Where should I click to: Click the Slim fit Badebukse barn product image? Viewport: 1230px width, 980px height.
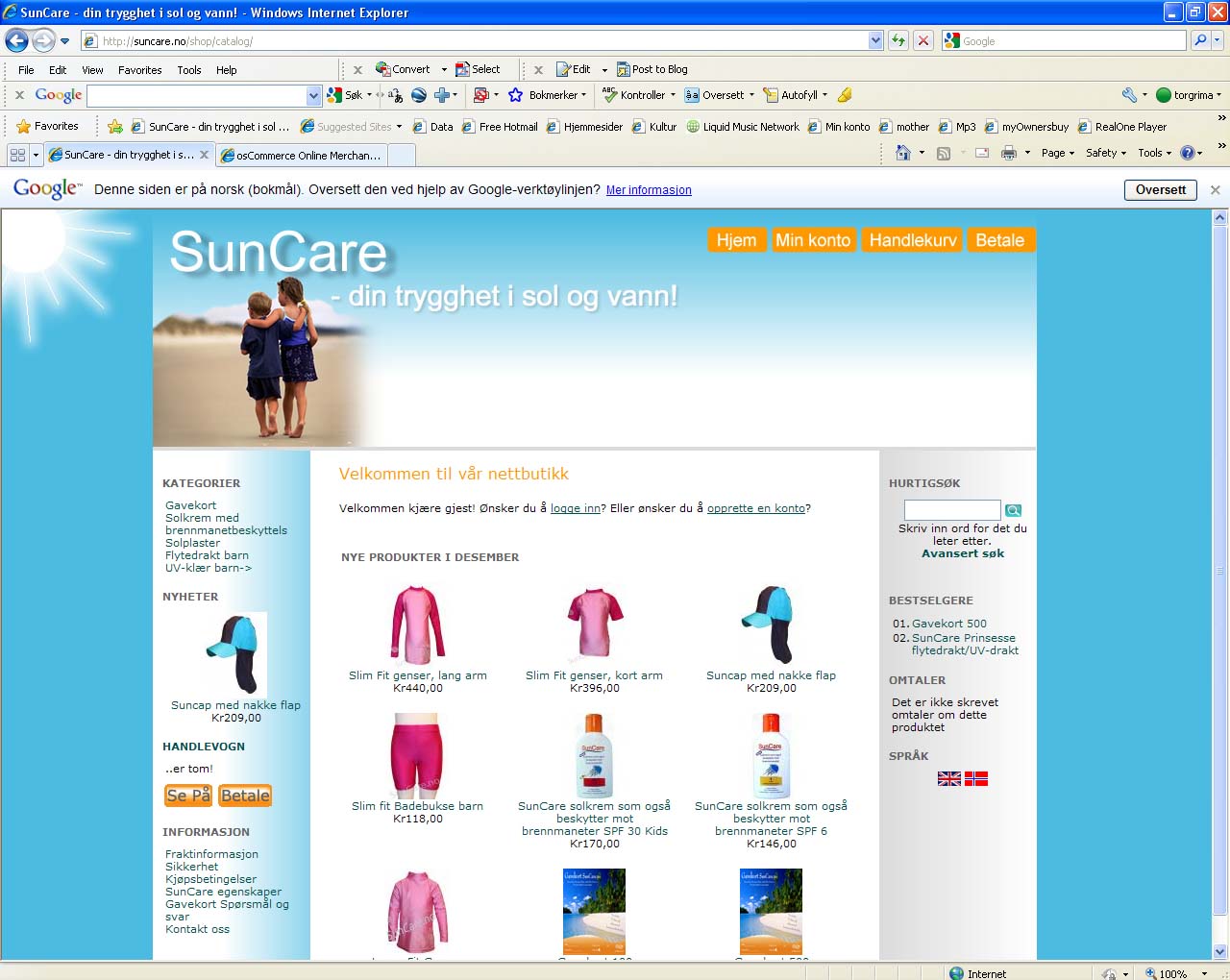tap(417, 755)
